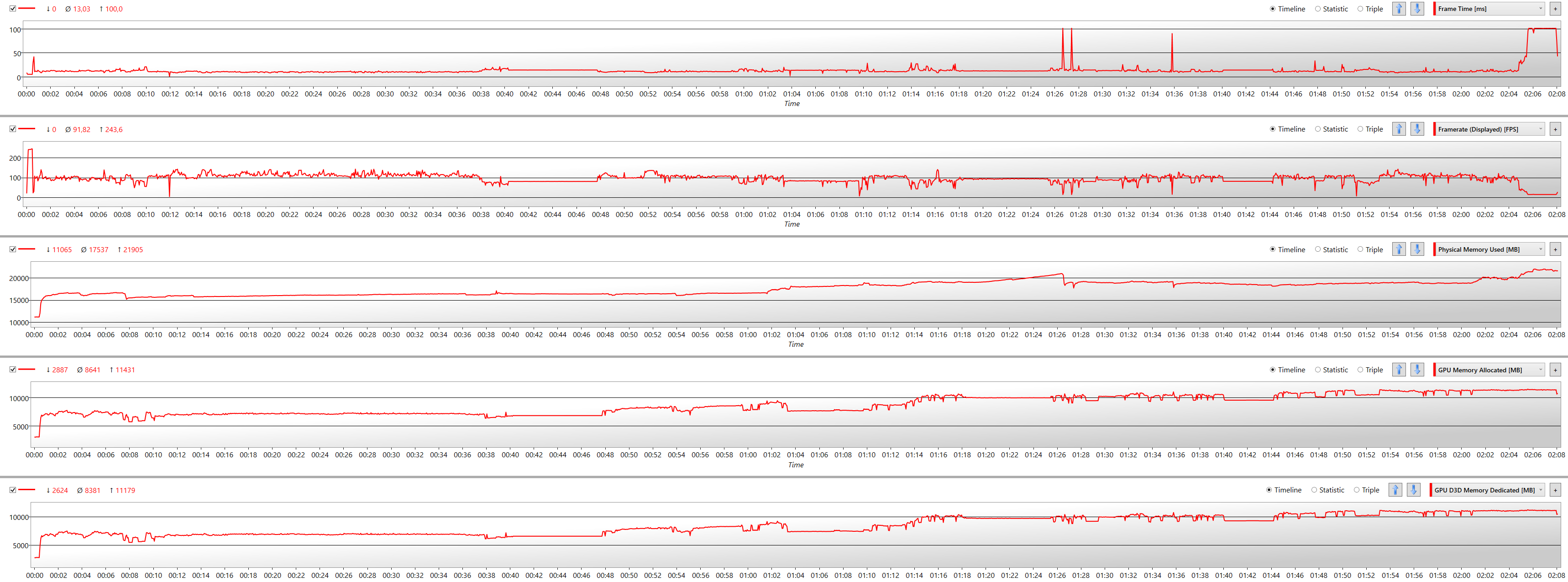The image size is (1568, 582).
Task: Click plus button beside GPU Memory Allocated dropdown
Action: pyautogui.click(x=1555, y=370)
